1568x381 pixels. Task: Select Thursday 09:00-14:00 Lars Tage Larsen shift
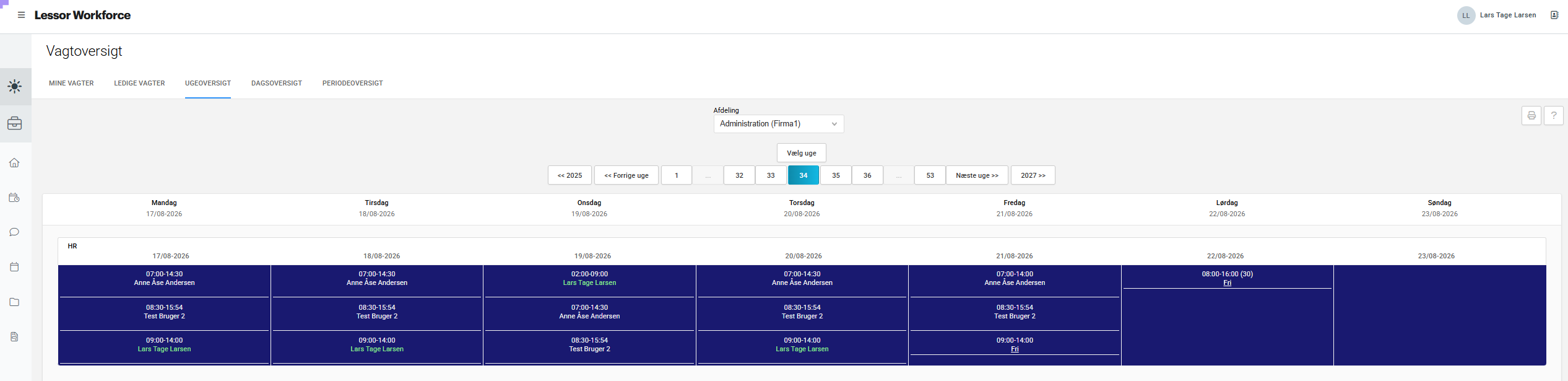802,347
